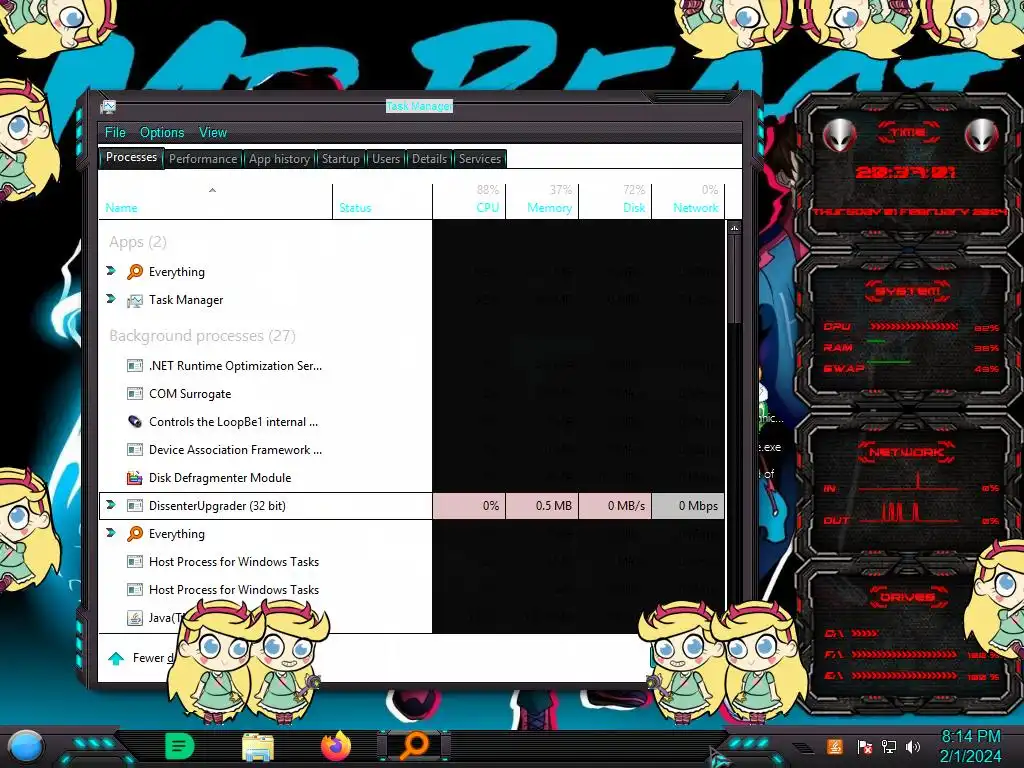Viewport: 1024px width, 768px height.
Task: Select the COM Surrogate process name
Action: click(x=190, y=394)
